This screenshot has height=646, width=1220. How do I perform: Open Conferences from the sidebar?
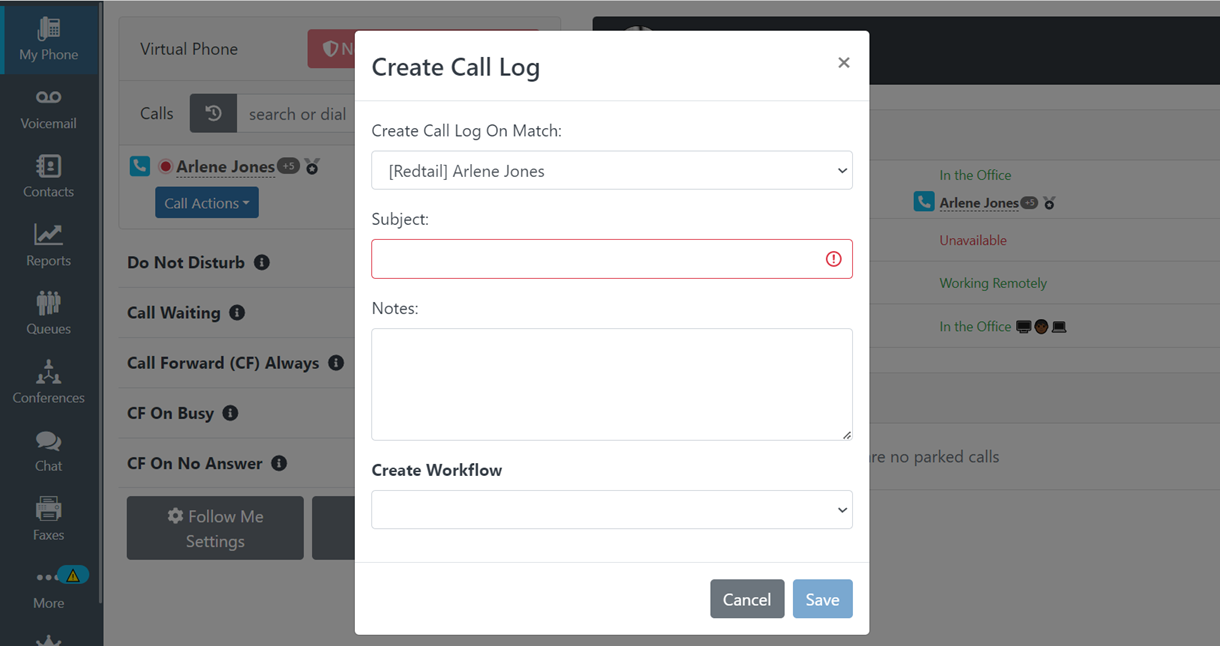pos(48,381)
